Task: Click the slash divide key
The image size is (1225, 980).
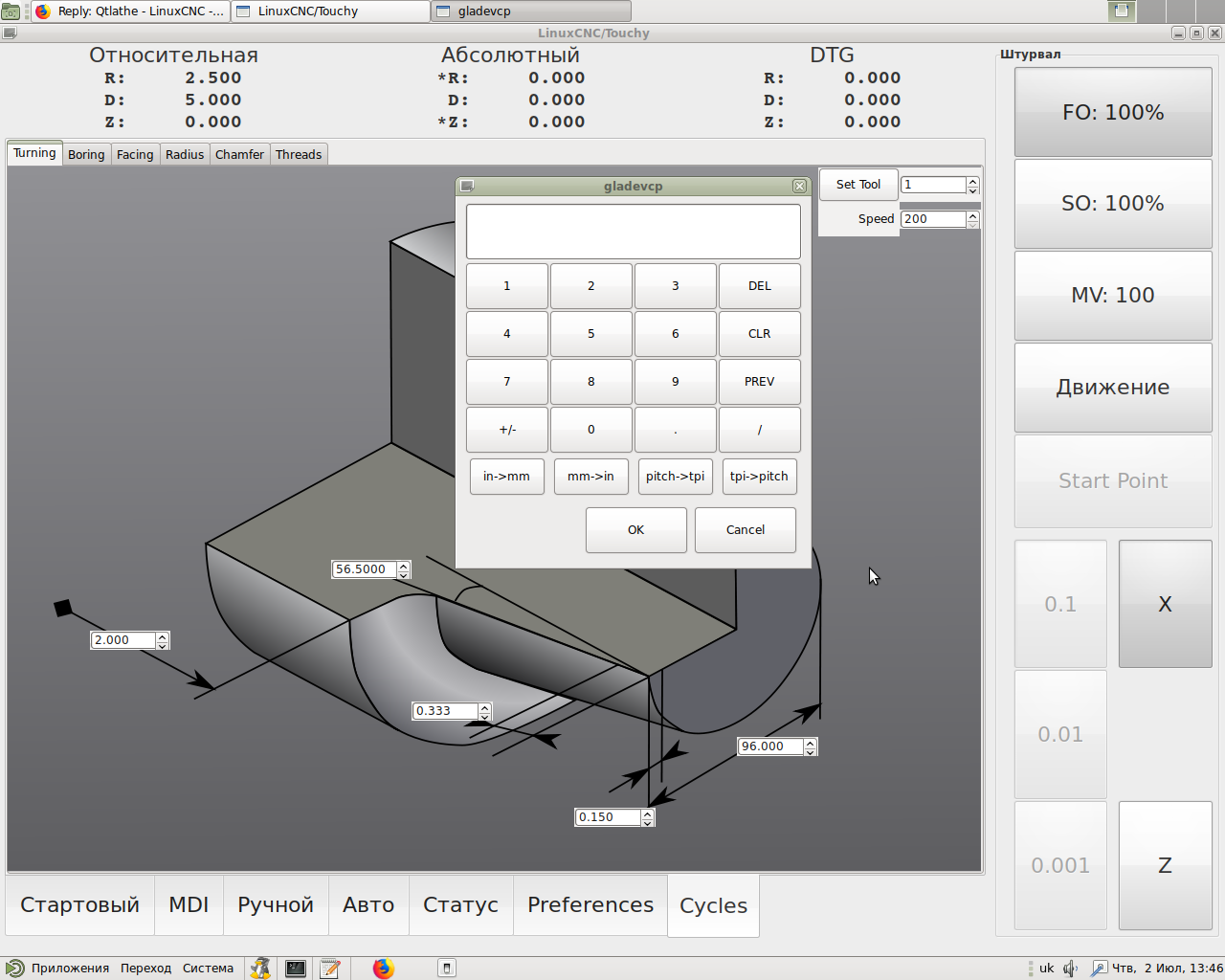Action: (760, 430)
